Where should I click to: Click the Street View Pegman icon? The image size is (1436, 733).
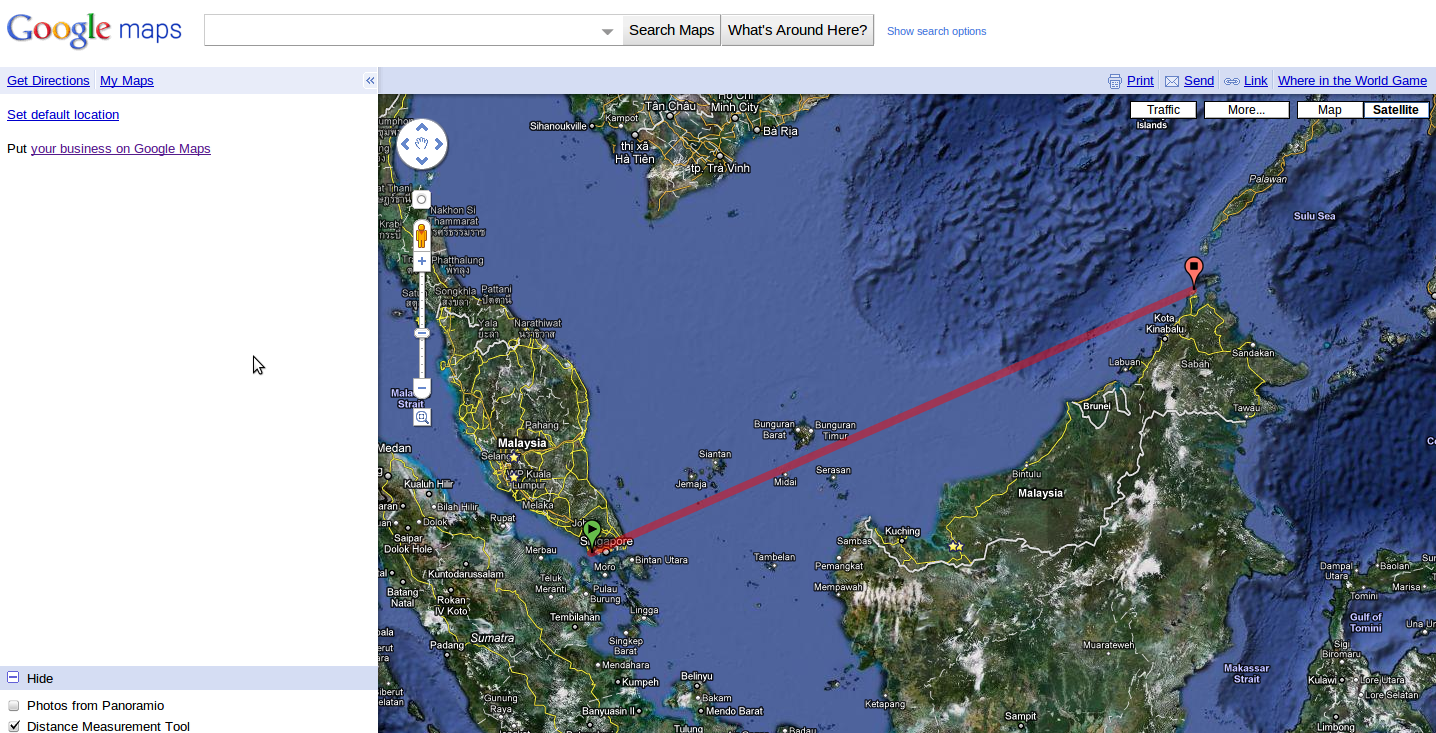tap(422, 236)
